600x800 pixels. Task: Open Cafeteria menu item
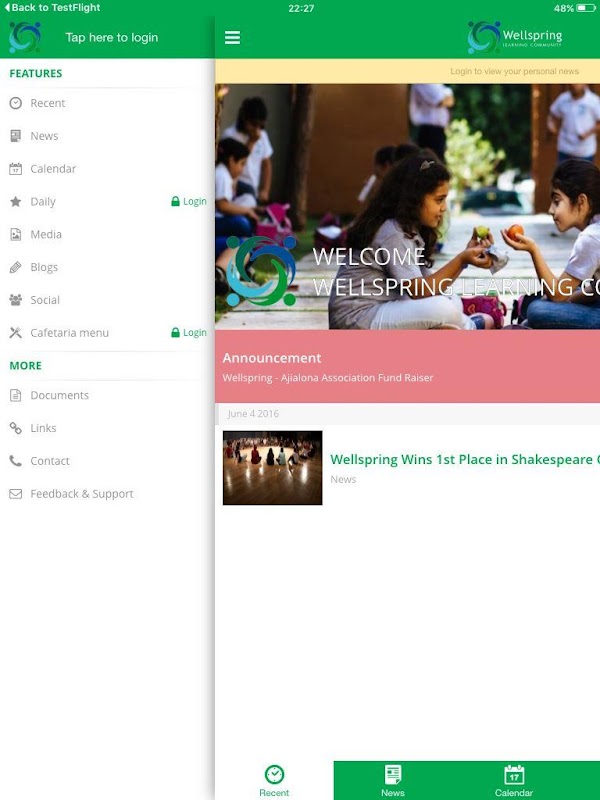click(x=107, y=333)
